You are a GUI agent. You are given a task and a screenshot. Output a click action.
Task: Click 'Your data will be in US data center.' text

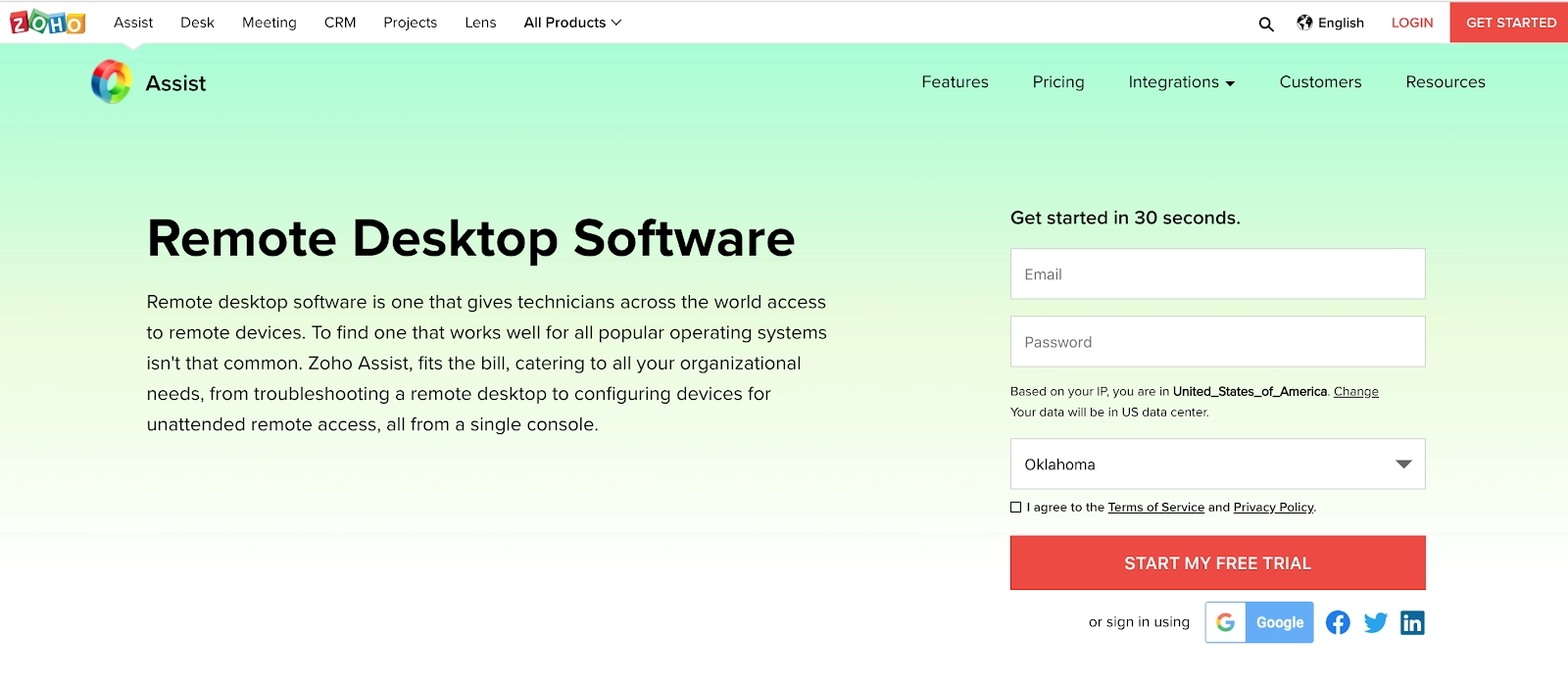[1109, 412]
